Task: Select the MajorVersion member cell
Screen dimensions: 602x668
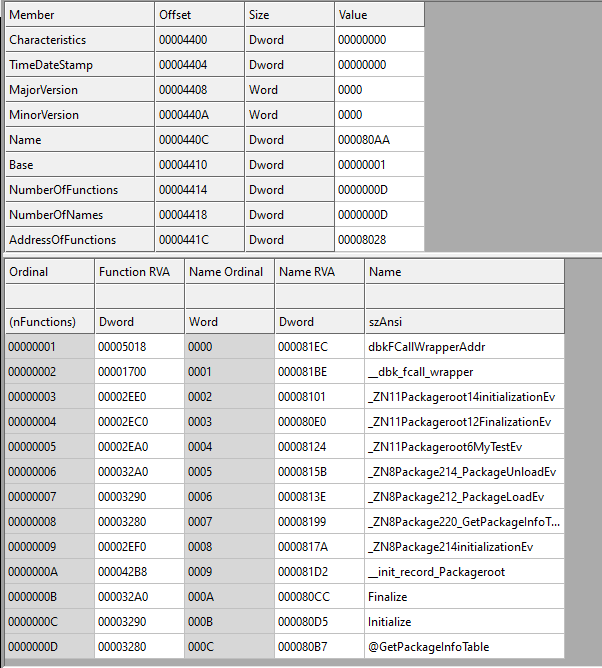Action: tap(80, 90)
